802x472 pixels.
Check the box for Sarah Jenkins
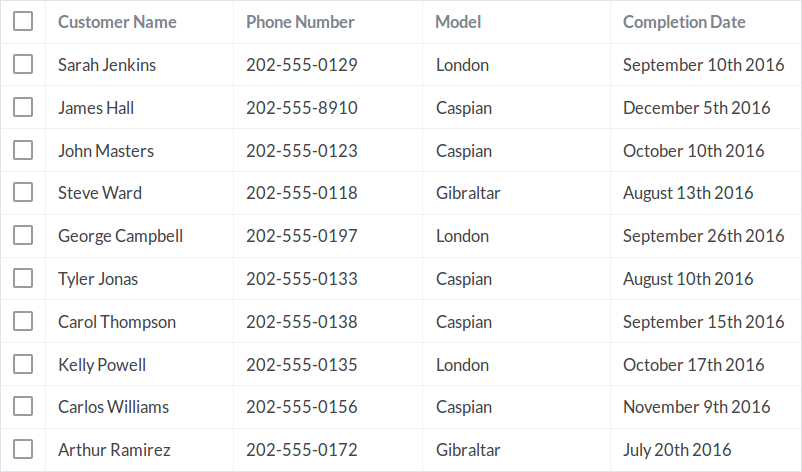tap(23, 64)
